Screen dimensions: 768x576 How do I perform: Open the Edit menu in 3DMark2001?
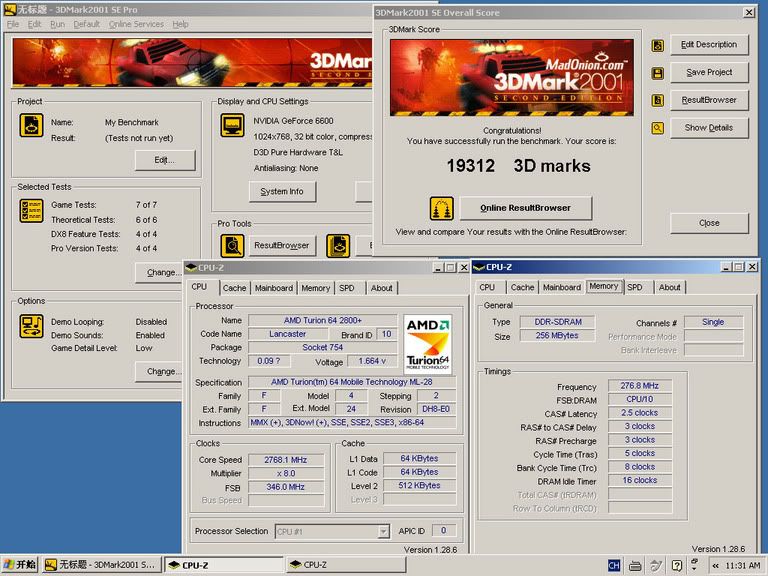[34, 24]
